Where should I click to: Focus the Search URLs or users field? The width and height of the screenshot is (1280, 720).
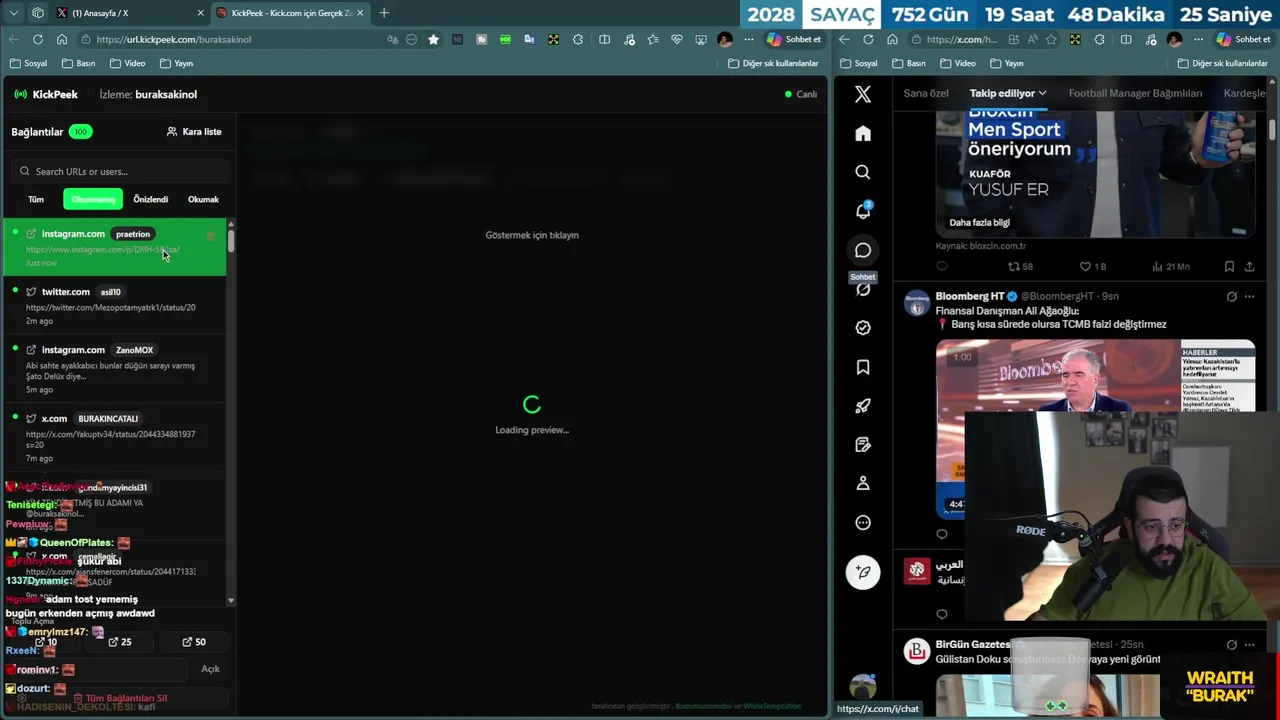(118, 171)
